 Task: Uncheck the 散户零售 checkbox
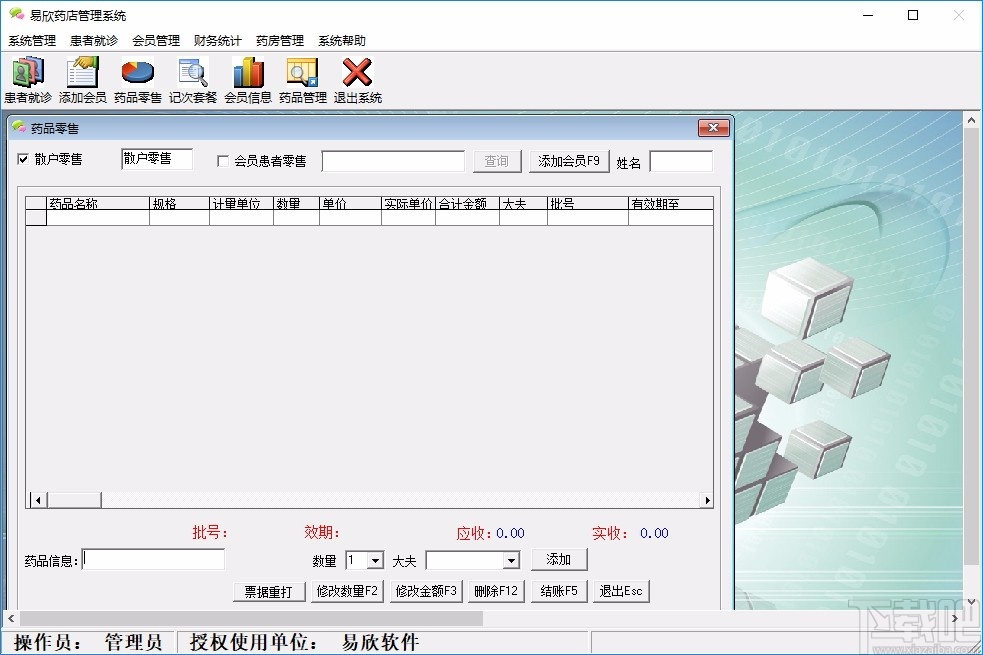tap(23, 160)
